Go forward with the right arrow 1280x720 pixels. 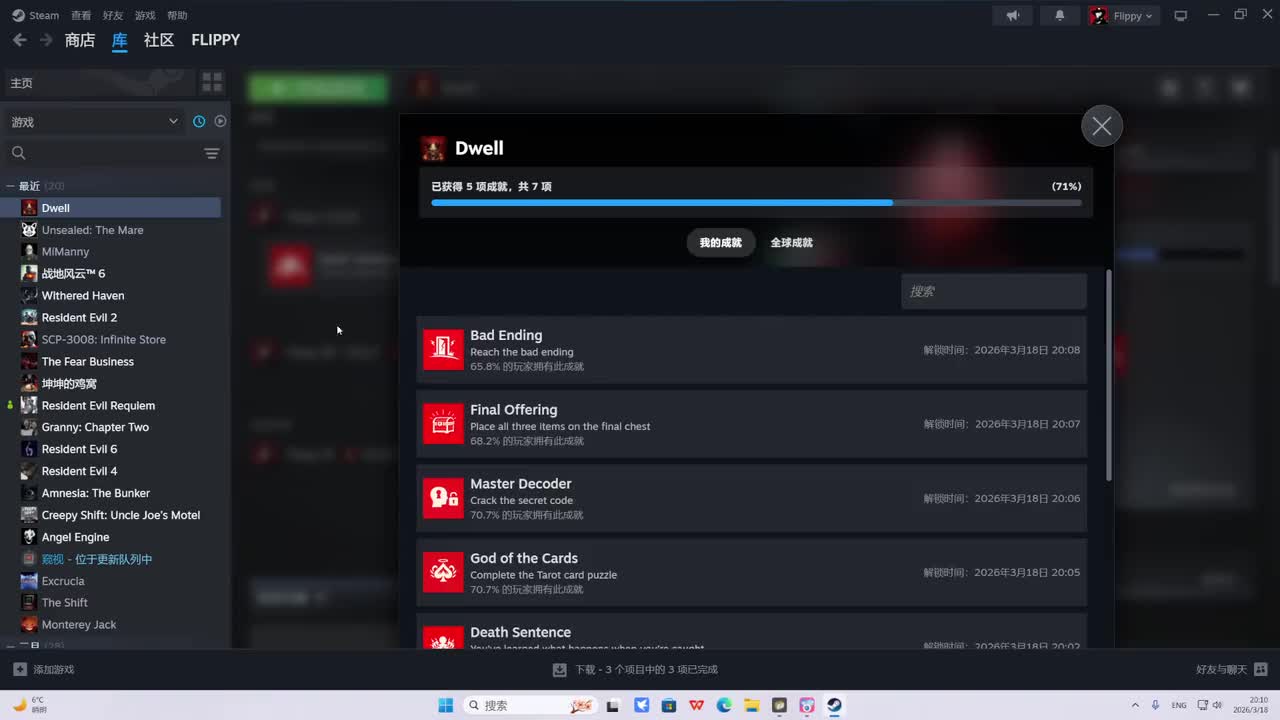click(x=46, y=40)
